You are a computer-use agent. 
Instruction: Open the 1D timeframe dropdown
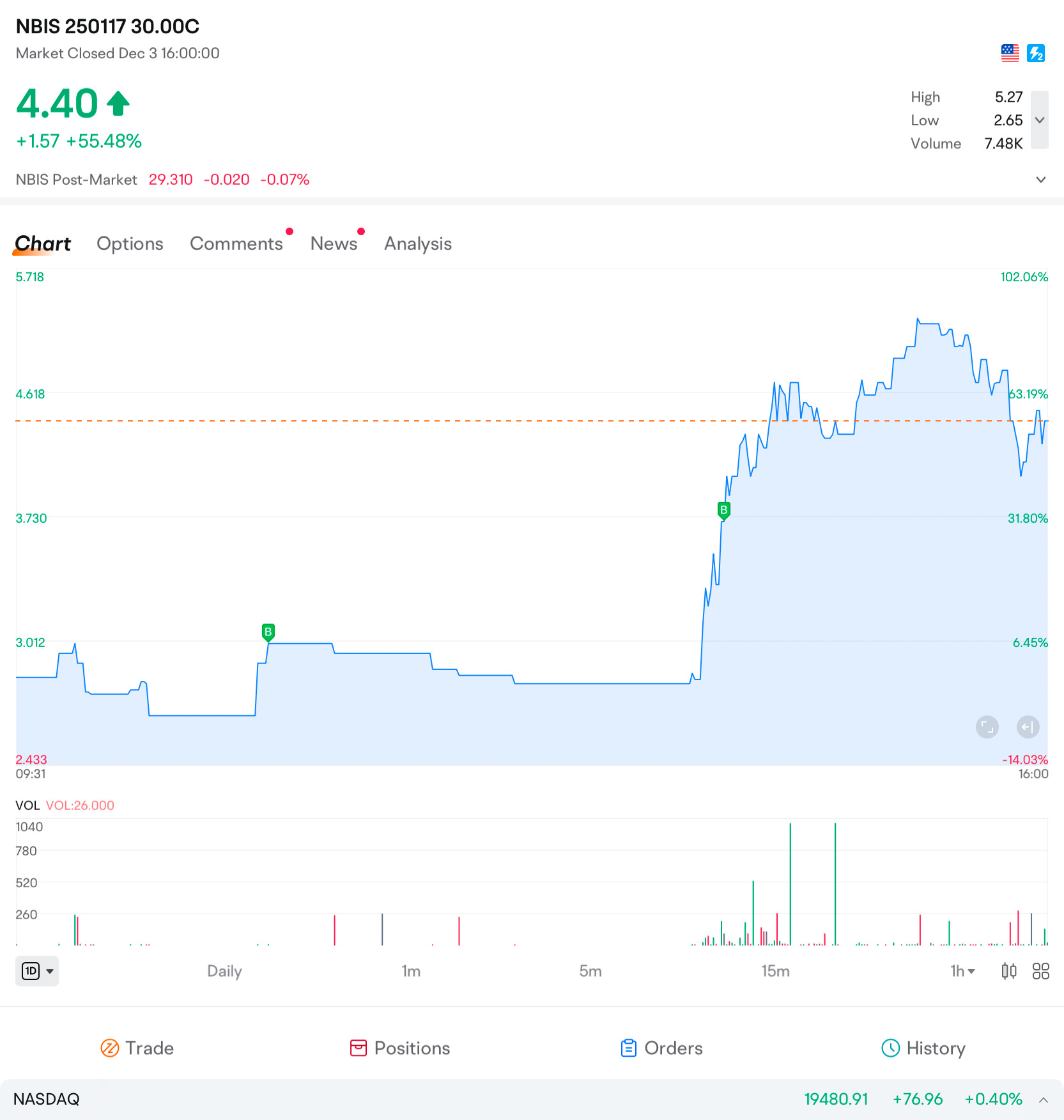[x=37, y=971]
